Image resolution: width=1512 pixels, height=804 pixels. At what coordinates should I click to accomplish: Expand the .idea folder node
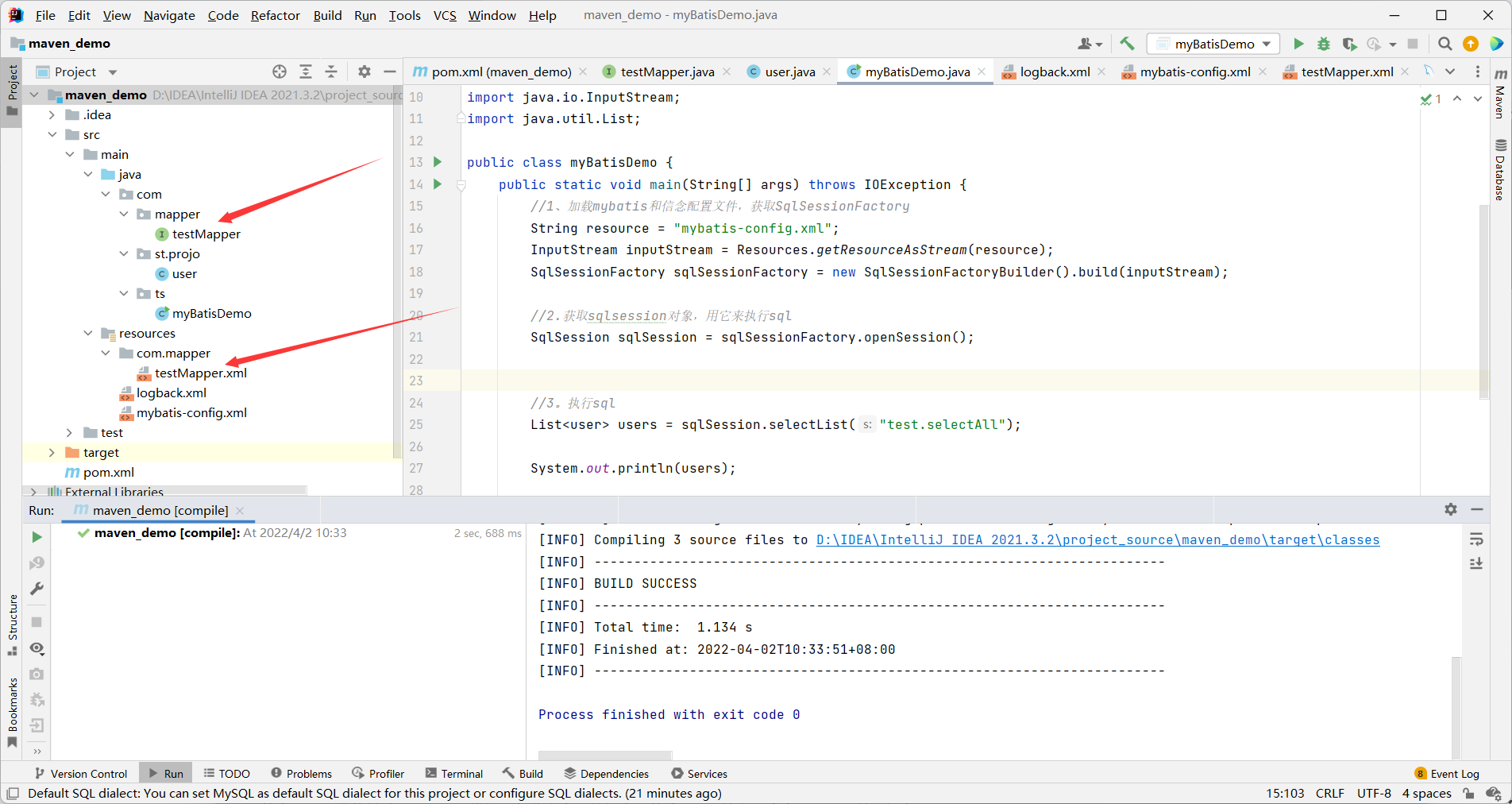tap(52, 115)
